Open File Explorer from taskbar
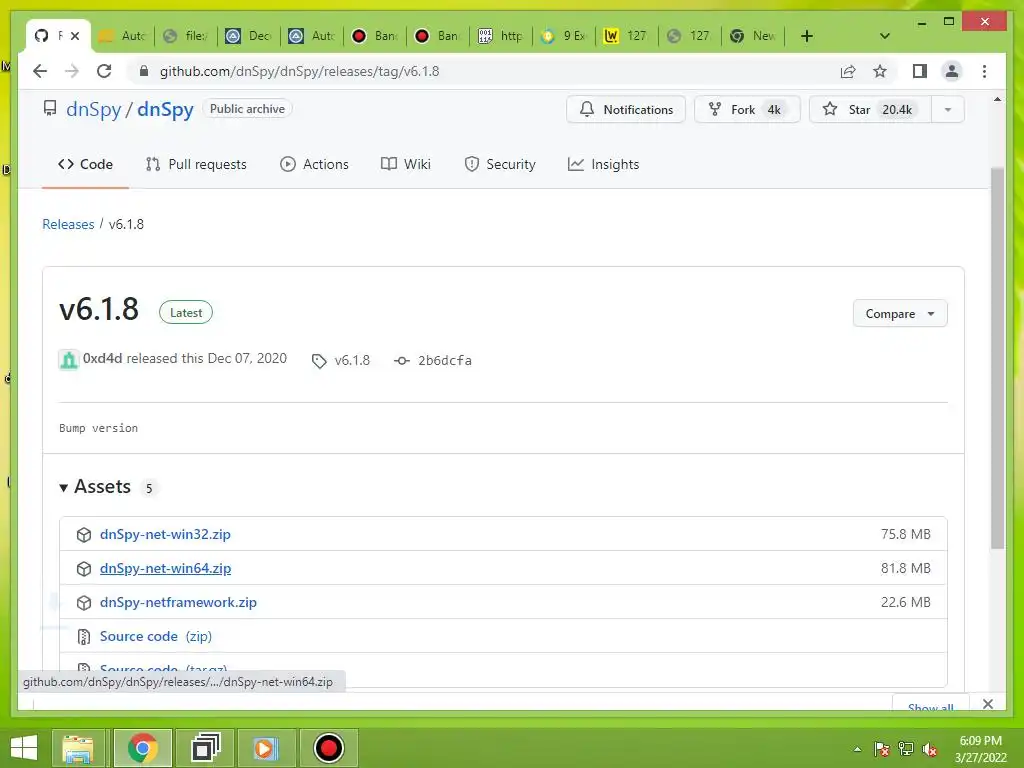 [x=78, y=748]
